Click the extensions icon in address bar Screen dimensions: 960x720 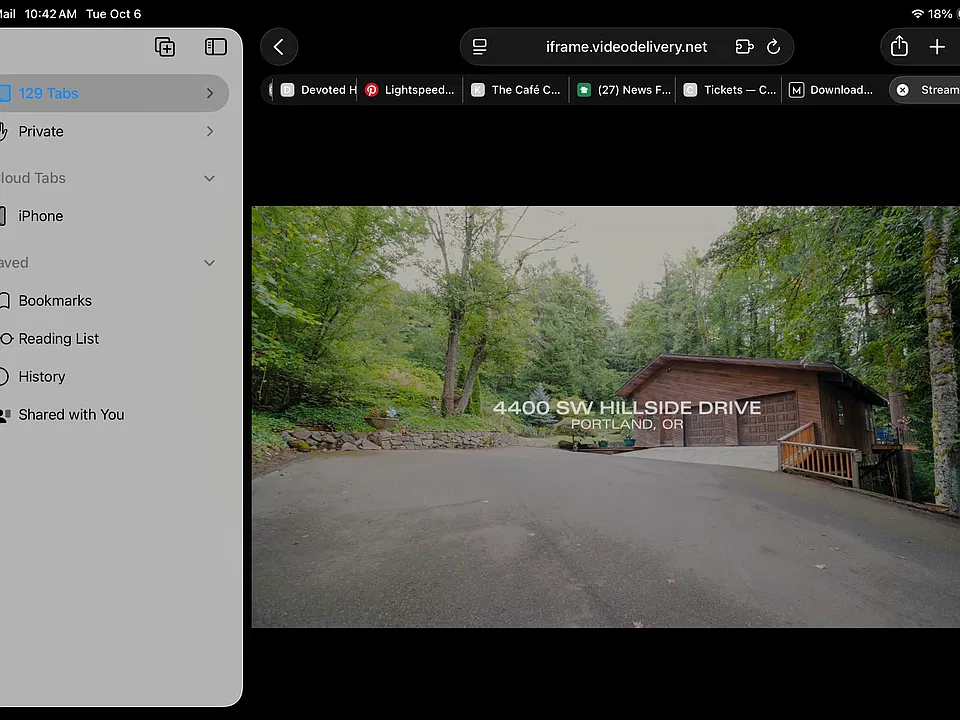click(744, 47)
